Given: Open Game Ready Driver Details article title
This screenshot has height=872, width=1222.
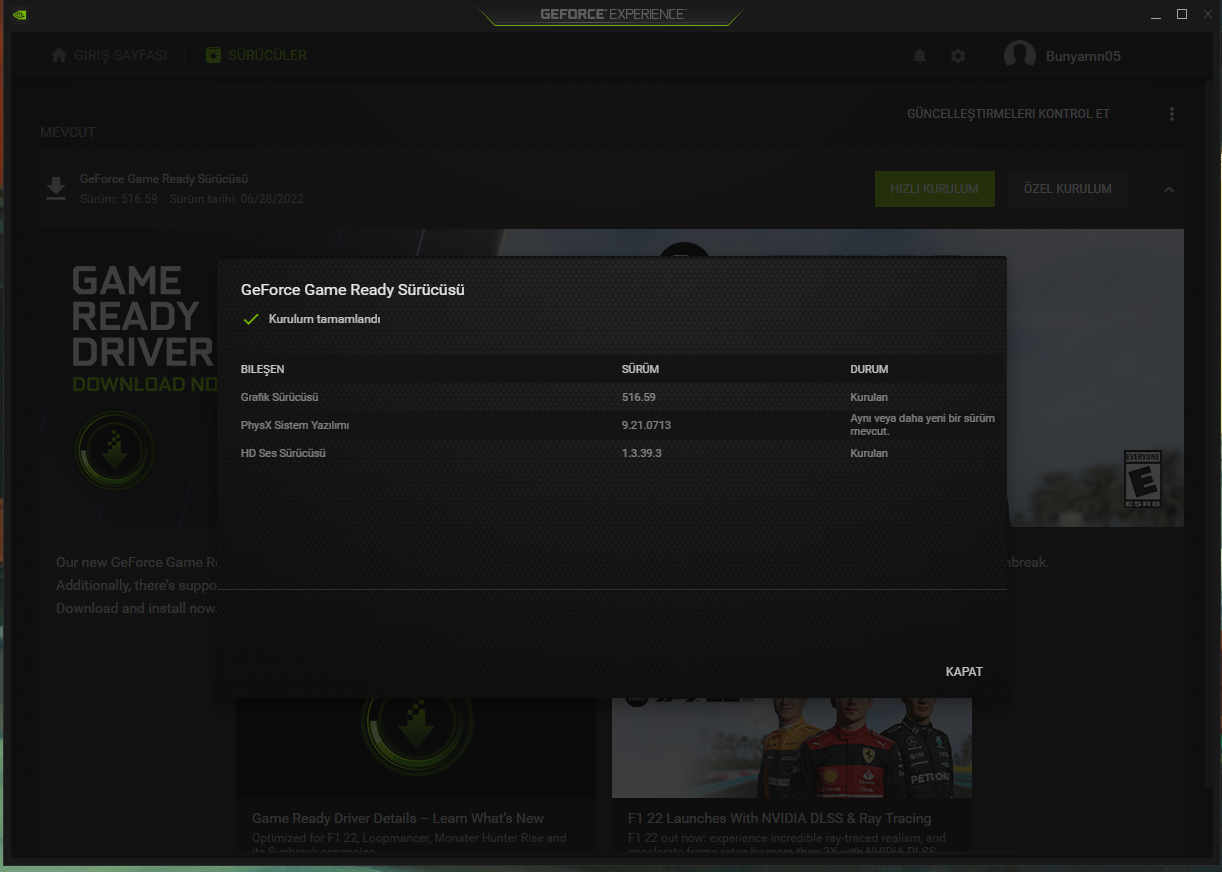Looking at the screenshot, I should point(398,818).
